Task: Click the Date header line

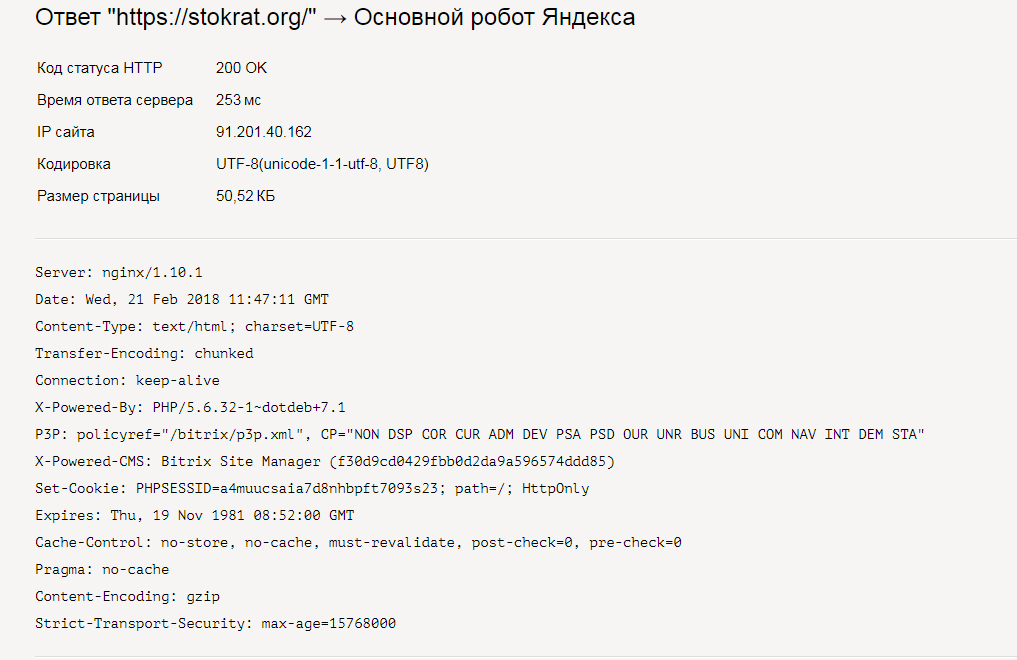Action: (182, 300)
